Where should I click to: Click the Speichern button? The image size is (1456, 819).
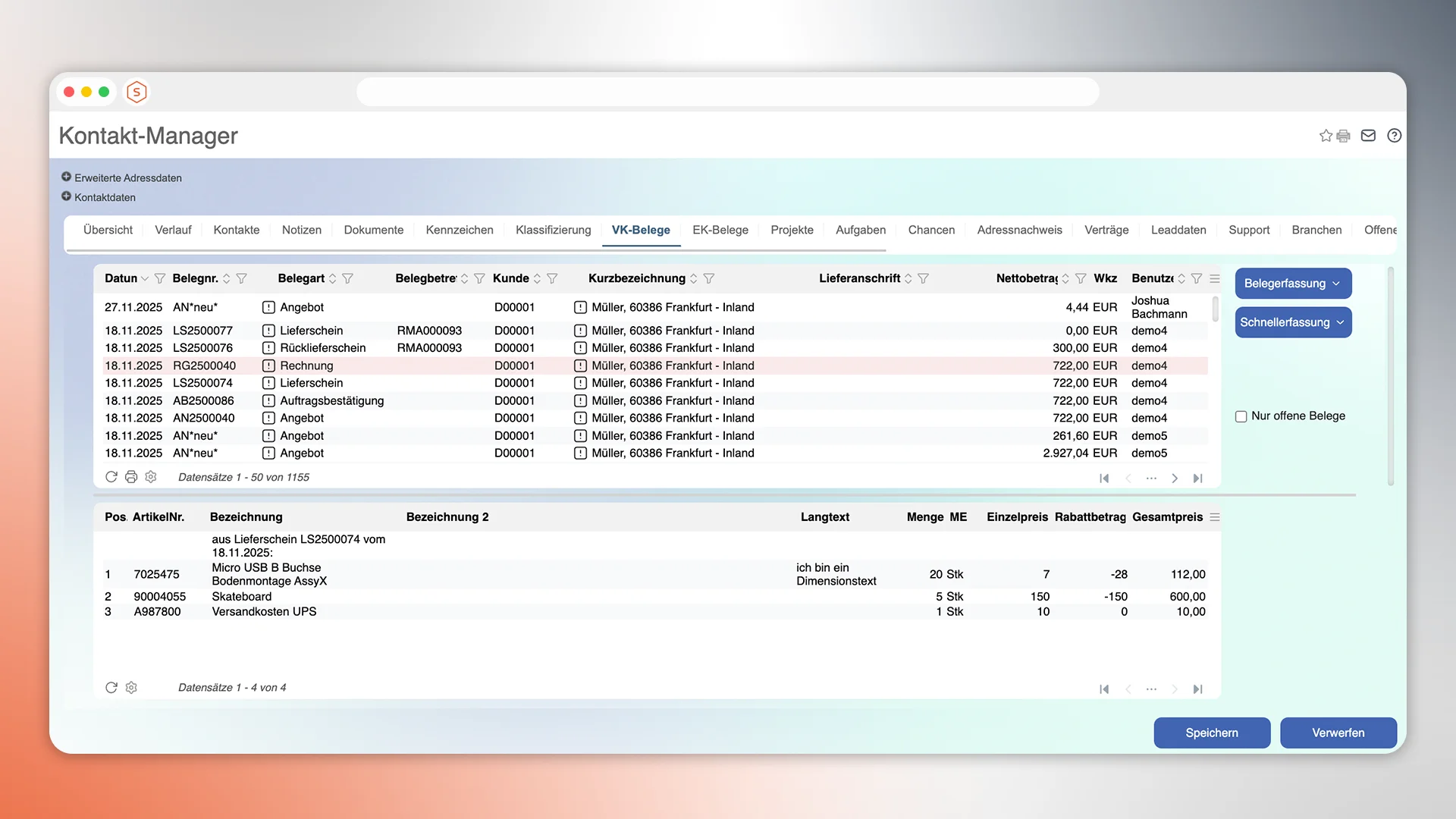tap(1211, 733)
